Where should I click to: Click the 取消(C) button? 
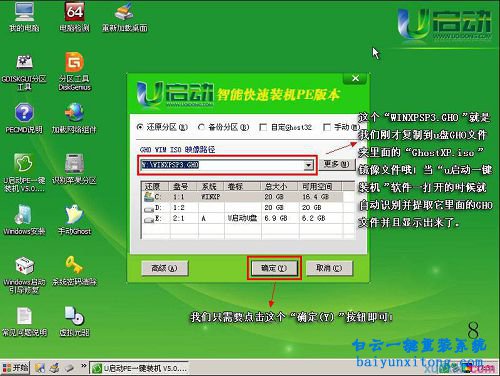pos(329,268)
